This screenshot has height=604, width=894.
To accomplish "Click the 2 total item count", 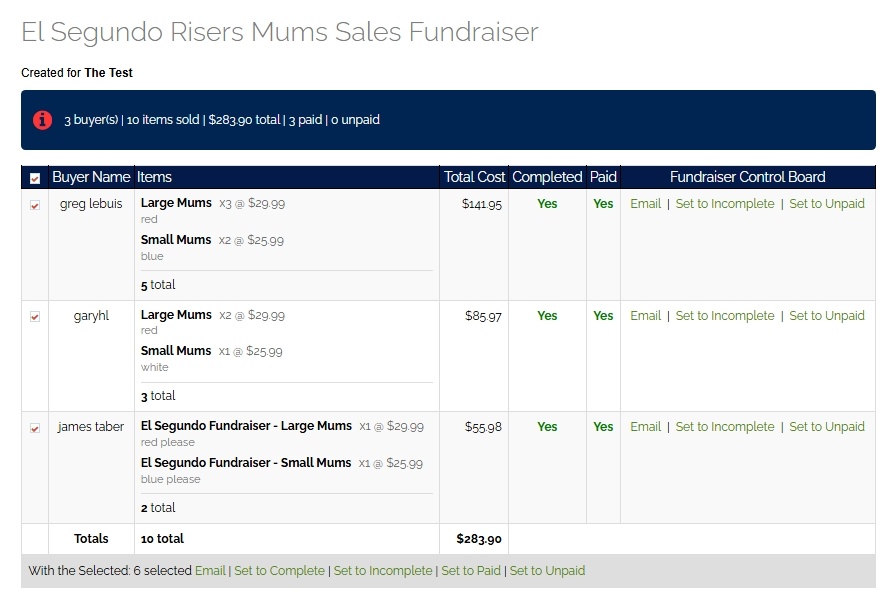I will point(158,508).
